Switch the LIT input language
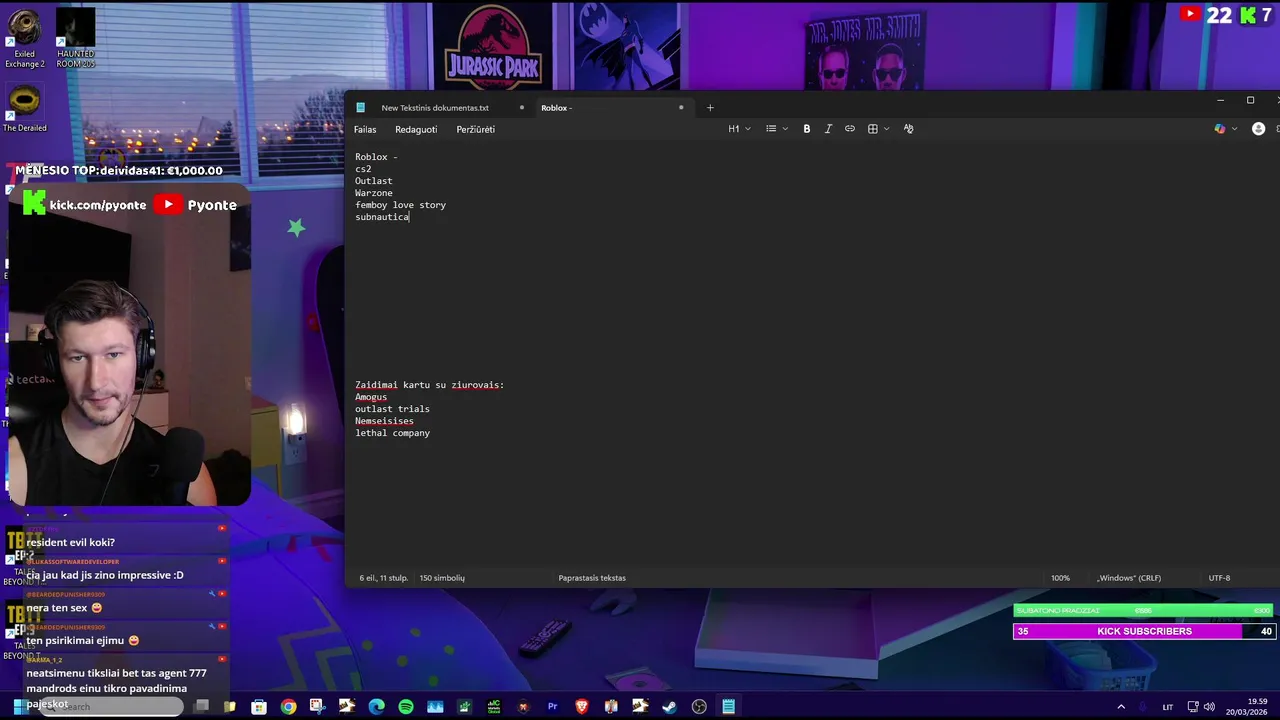The image size is (1280, 720). pyautogui.click(x=1167, y=707)
